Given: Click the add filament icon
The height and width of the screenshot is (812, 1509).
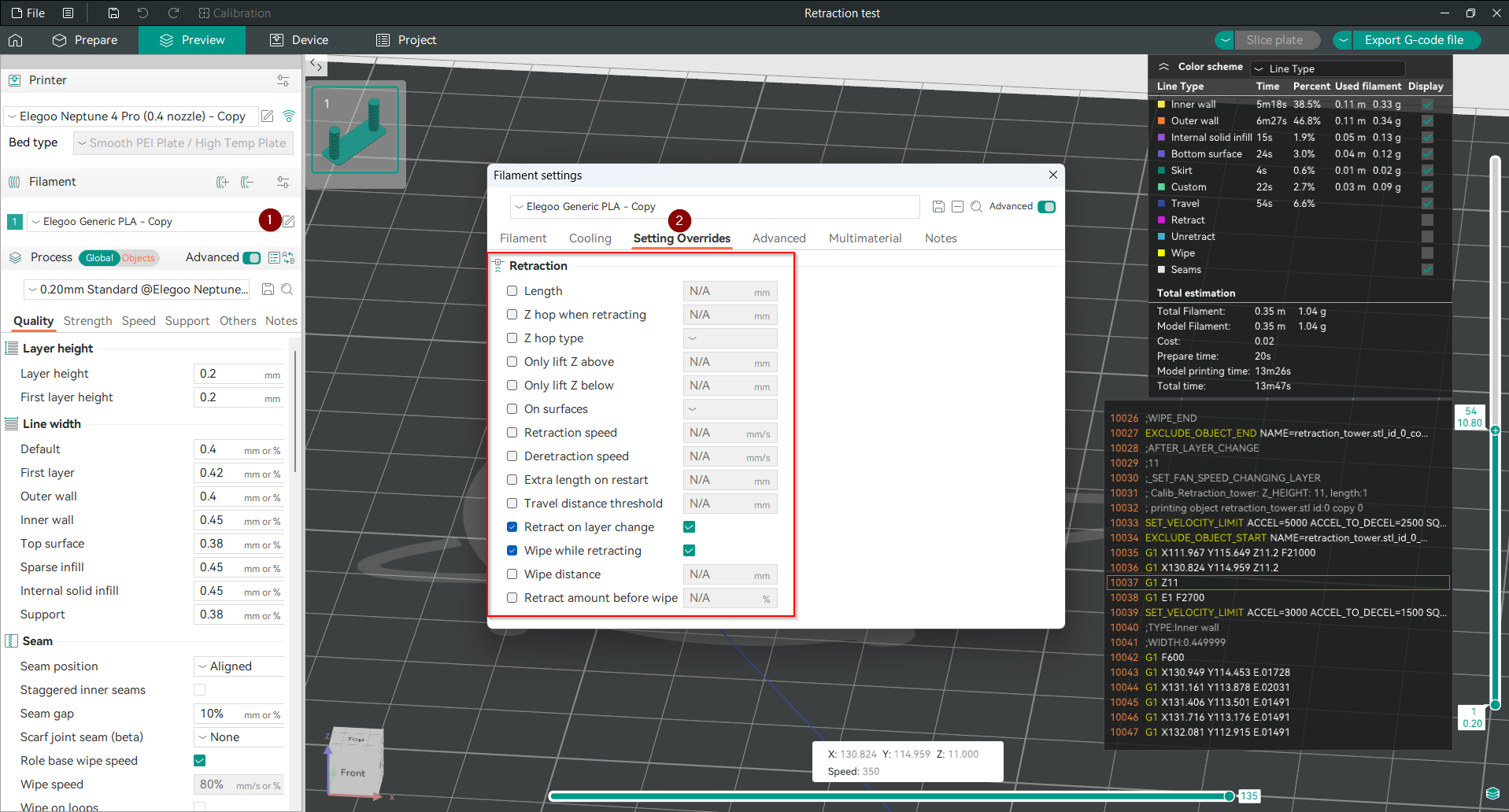Looking at the screenshot, I should 223,182.
